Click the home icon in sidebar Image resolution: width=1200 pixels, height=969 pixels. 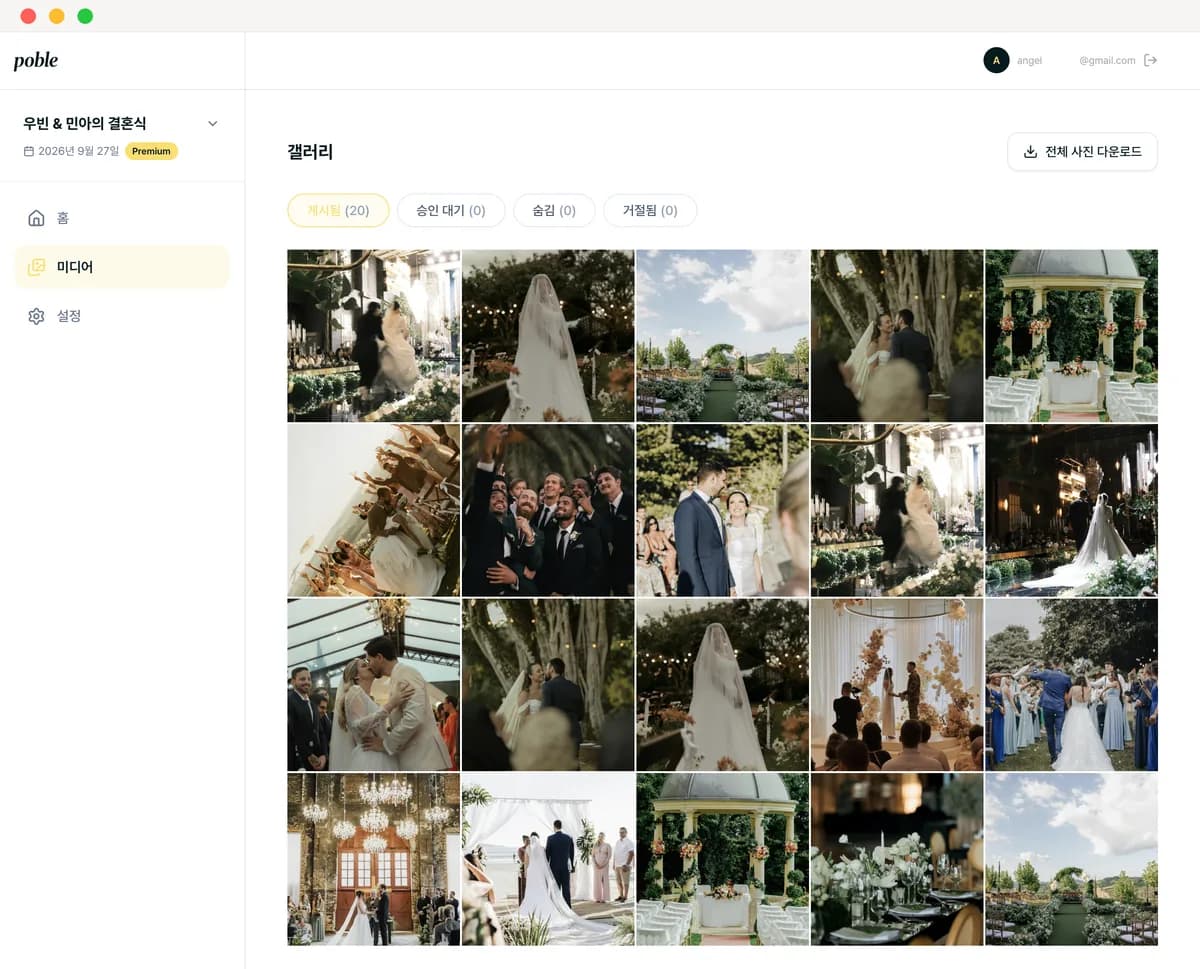coord(36,218)
